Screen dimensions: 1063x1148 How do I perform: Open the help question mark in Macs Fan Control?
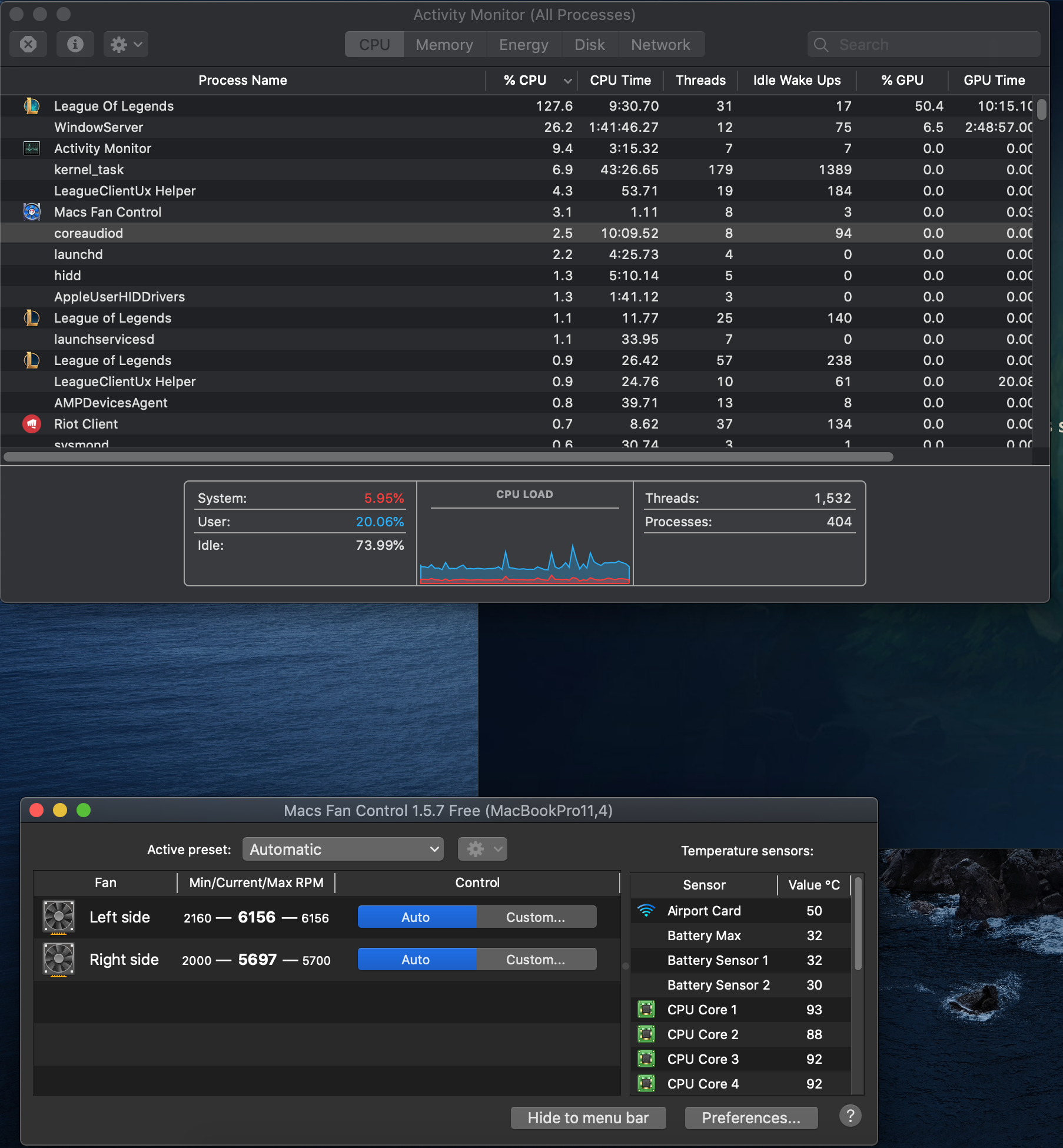(x=850, y=1116)
